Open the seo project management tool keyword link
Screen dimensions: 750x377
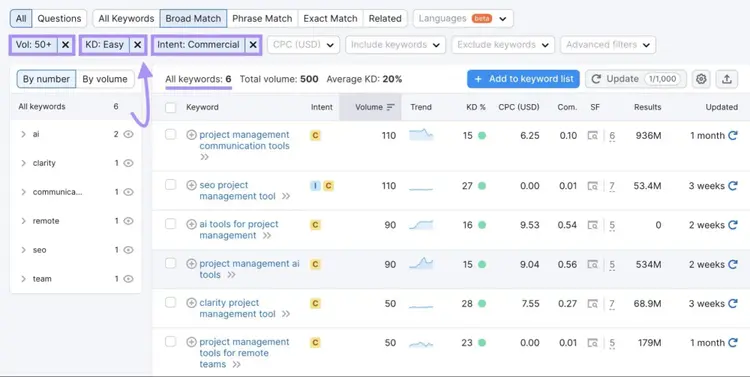pyautogui.click(x=237, y=190)
